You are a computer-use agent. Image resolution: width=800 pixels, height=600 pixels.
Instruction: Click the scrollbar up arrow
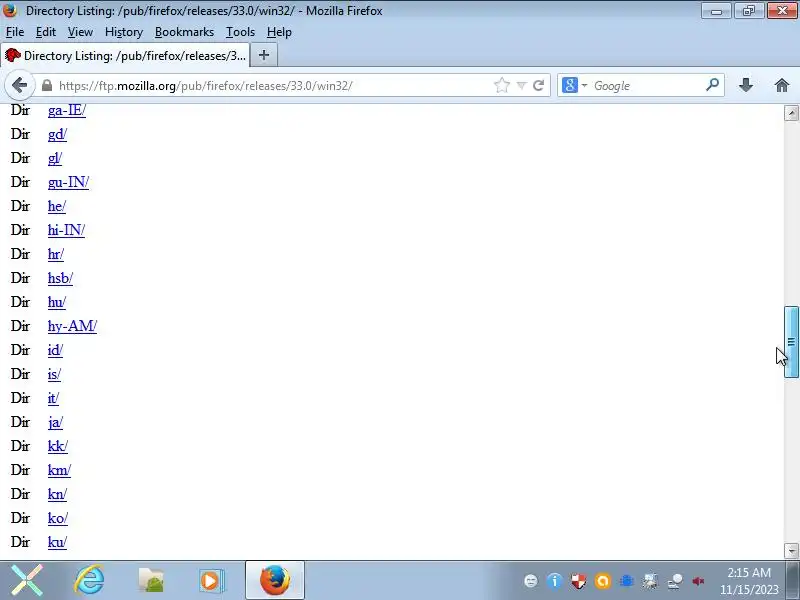coord(791,113)
